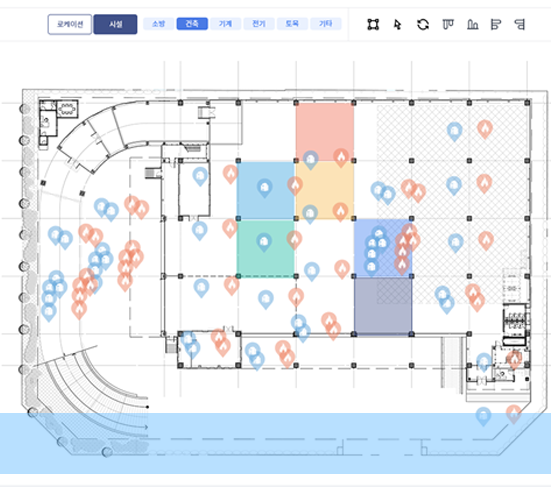Image resolution: width=551 pixels, height=500 pixels.
Task: Choose the align top icon
Action: [448, 24]
